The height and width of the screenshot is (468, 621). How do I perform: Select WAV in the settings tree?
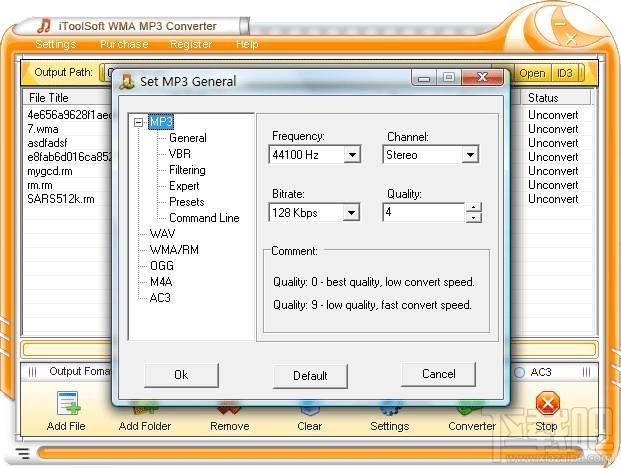(162, 234)
